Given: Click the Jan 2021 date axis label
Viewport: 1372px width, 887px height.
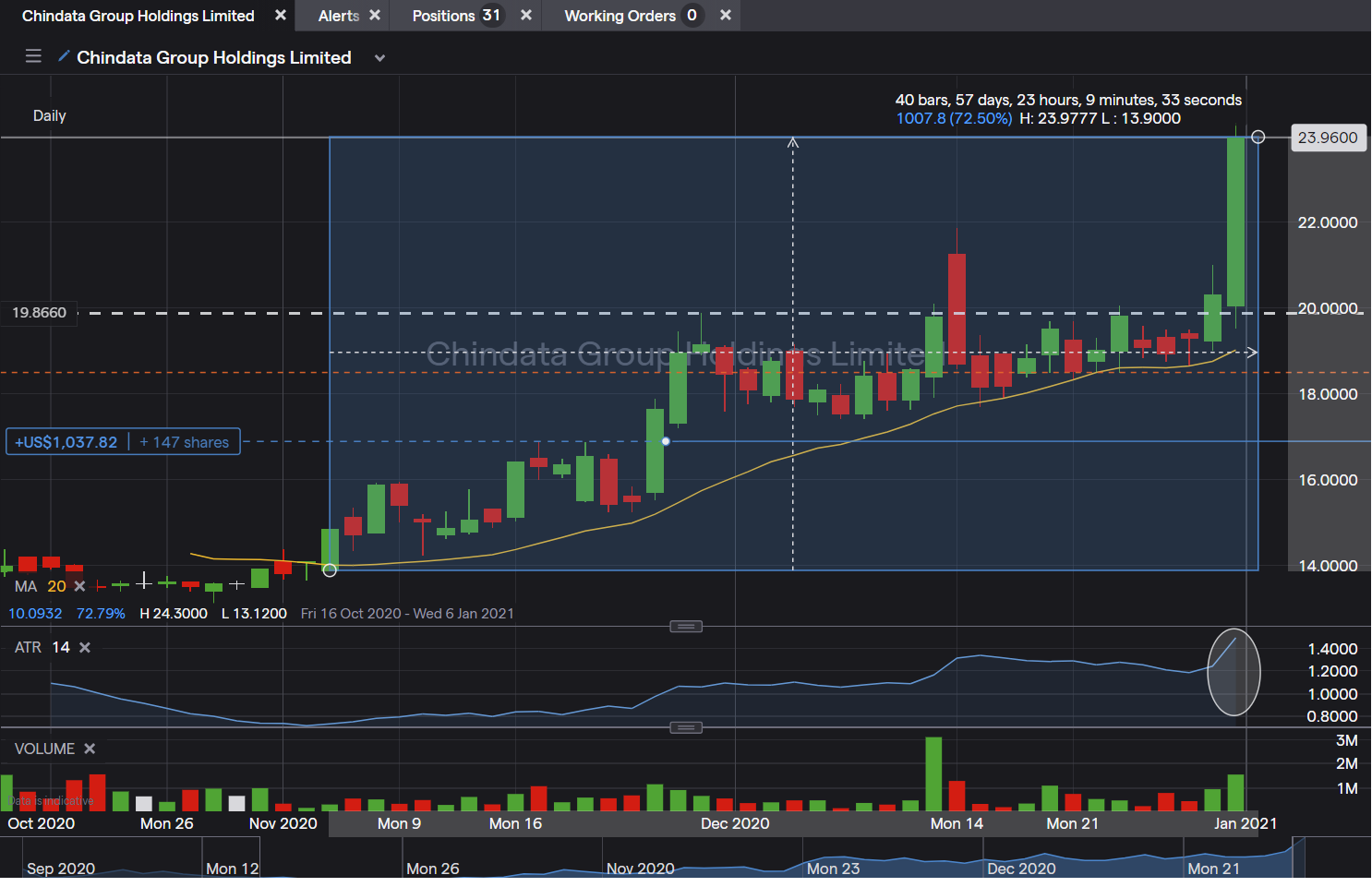Looking at the screenshot, I should [x=1246, y=823].
